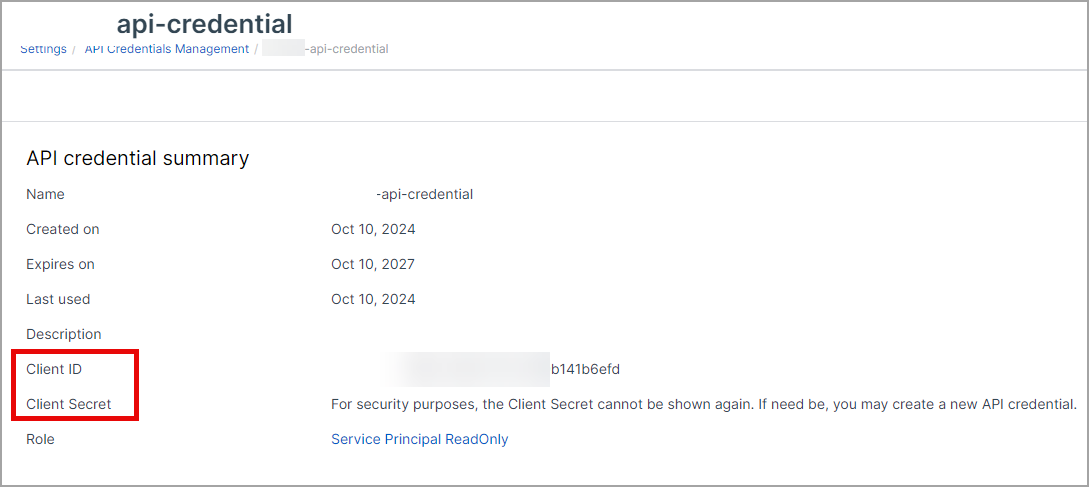Click the Last used date value
This screenshot has width=1089, height=487.
click(x=373, y=299)
